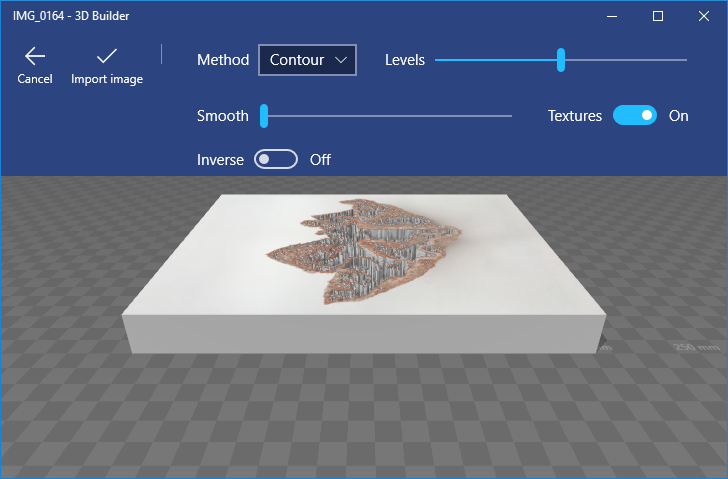Click the On label beside Textures

pyautogui.click(x=679, y=116)
